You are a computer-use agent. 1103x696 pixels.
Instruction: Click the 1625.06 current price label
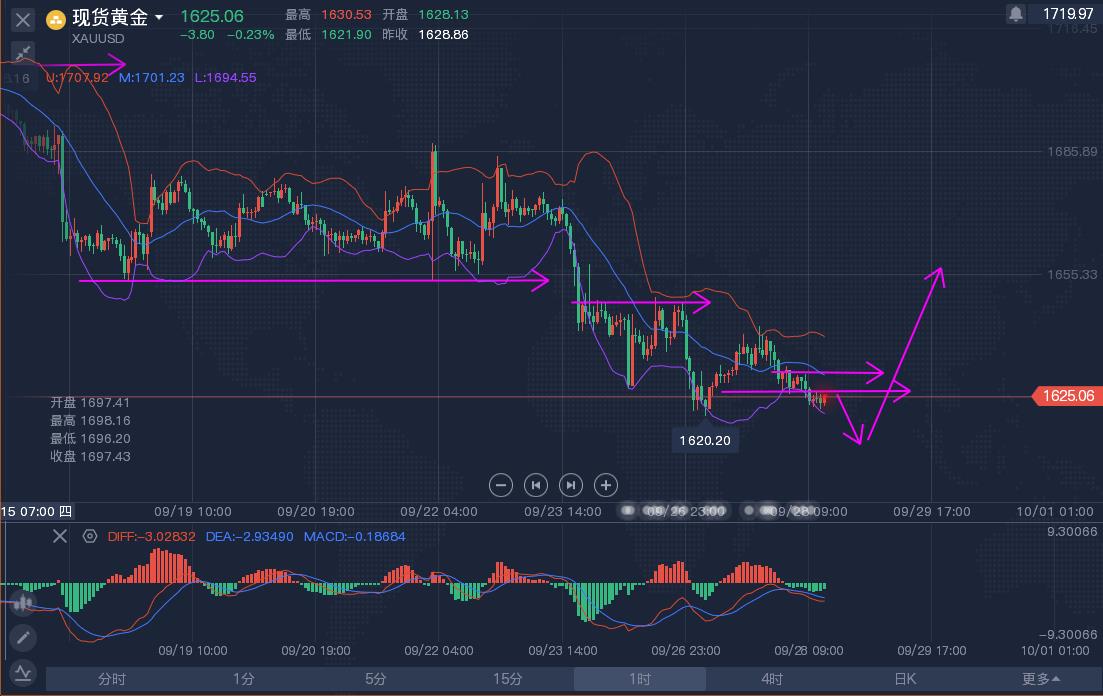click(x=1066, y=396)
